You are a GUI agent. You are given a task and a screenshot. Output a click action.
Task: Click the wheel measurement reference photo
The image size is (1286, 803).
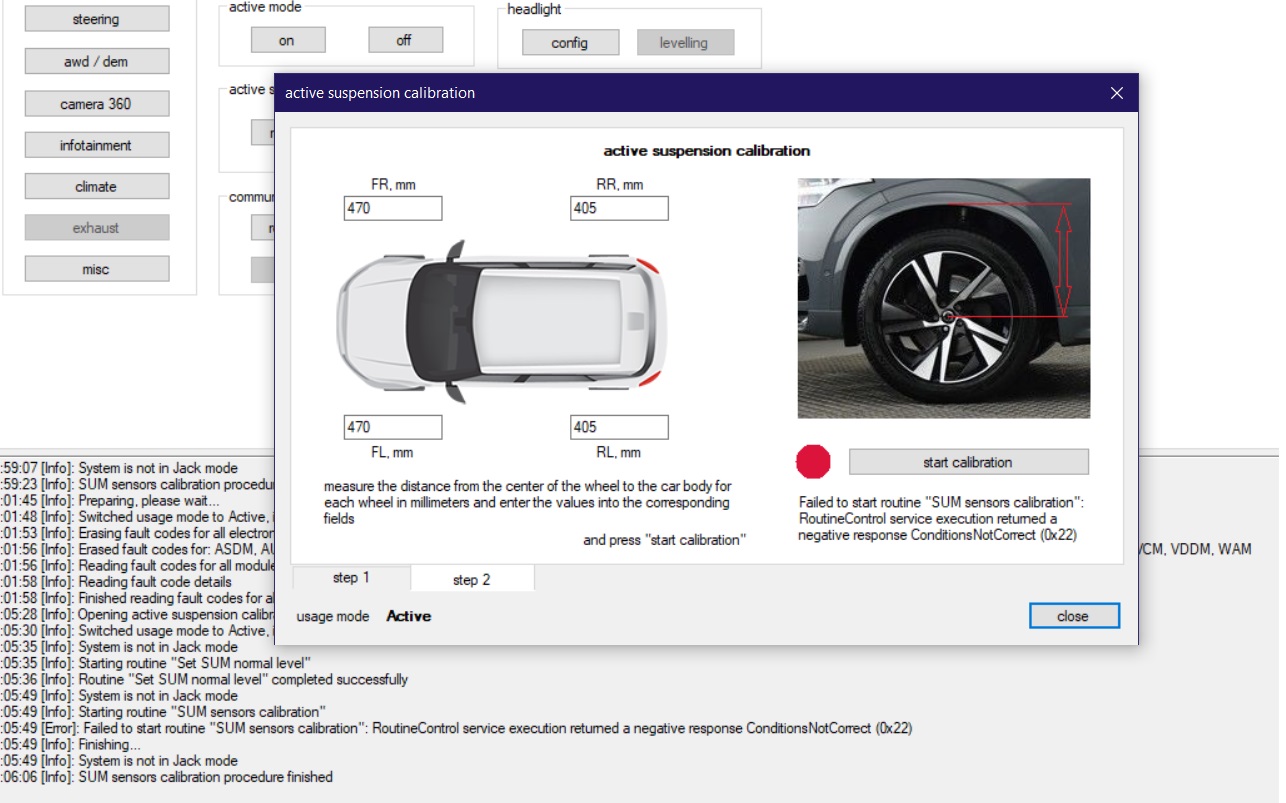tap(943, 298)
